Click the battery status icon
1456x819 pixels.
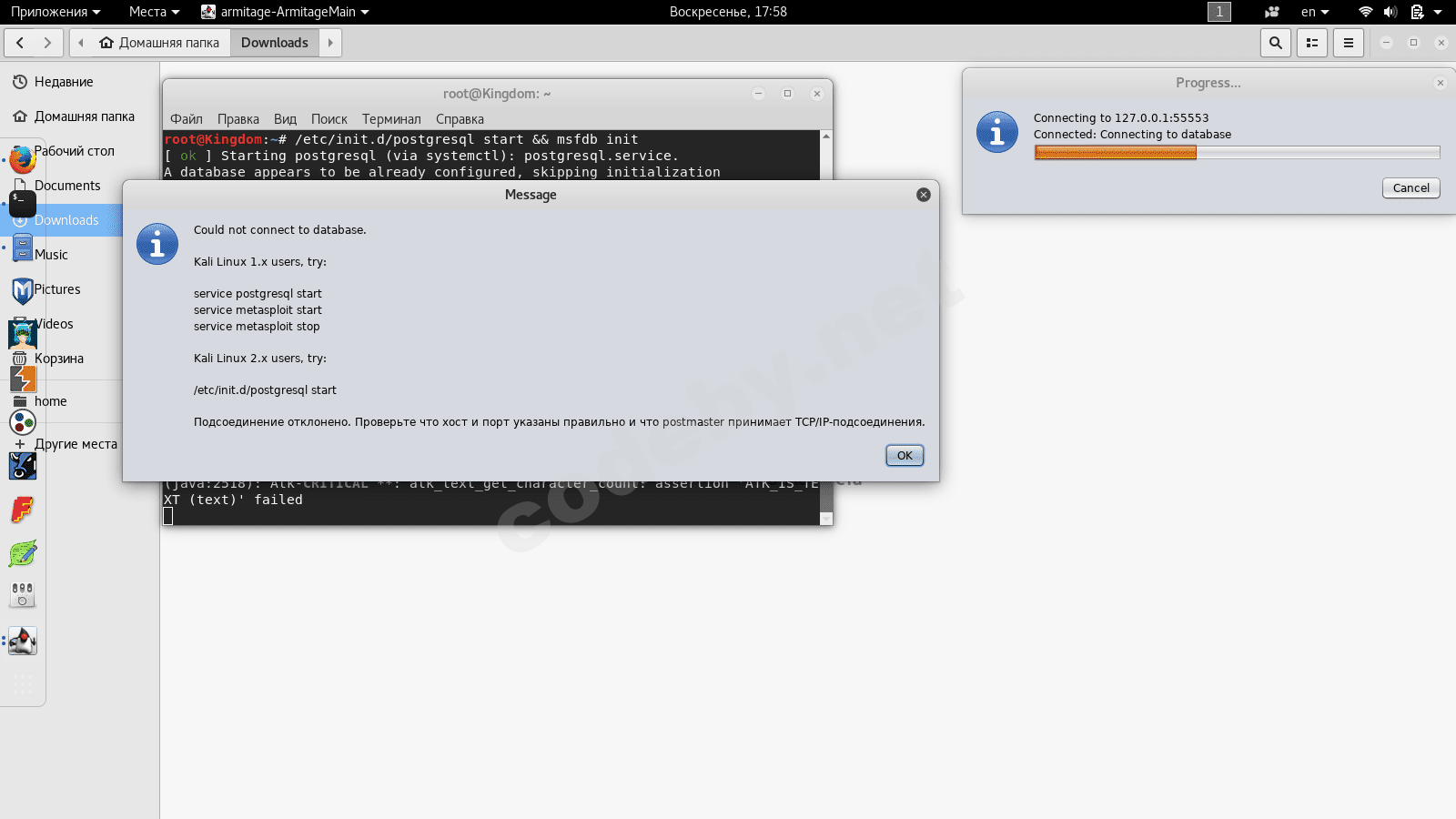(x=1417, y=12)
